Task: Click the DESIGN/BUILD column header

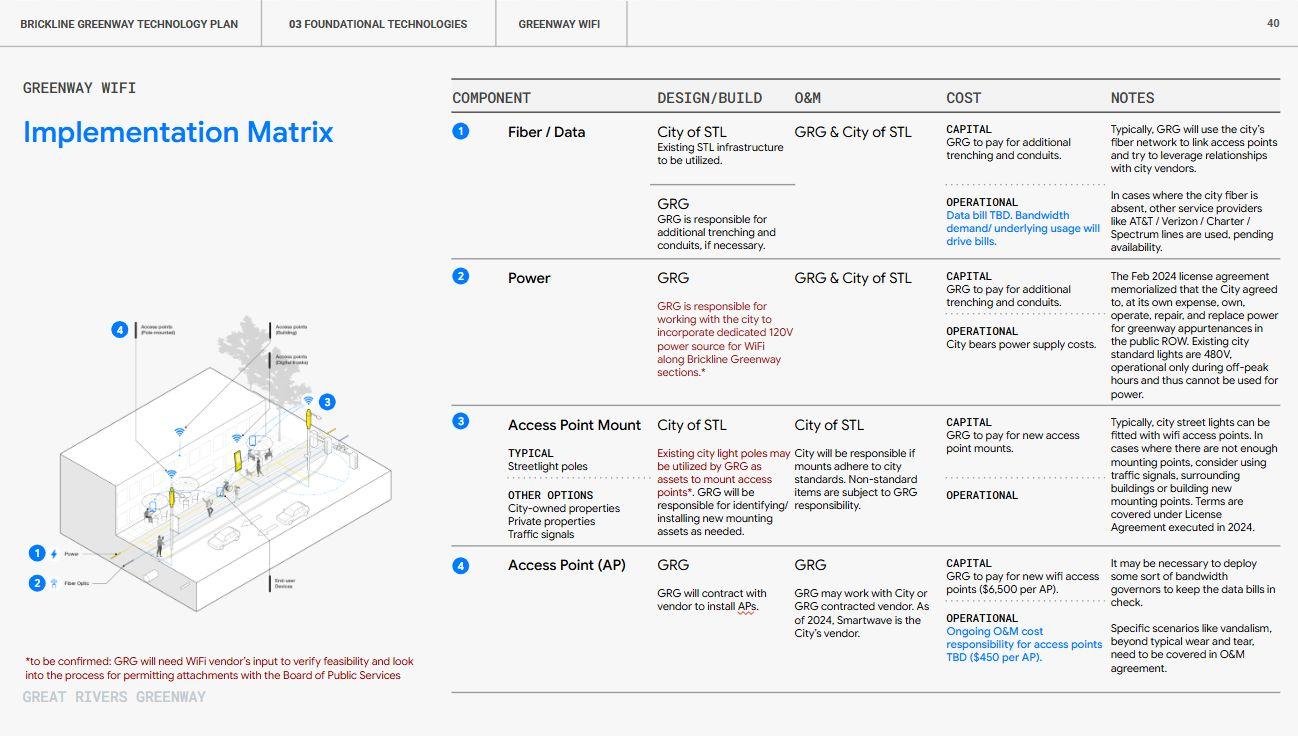Action: tap(709, 98)
